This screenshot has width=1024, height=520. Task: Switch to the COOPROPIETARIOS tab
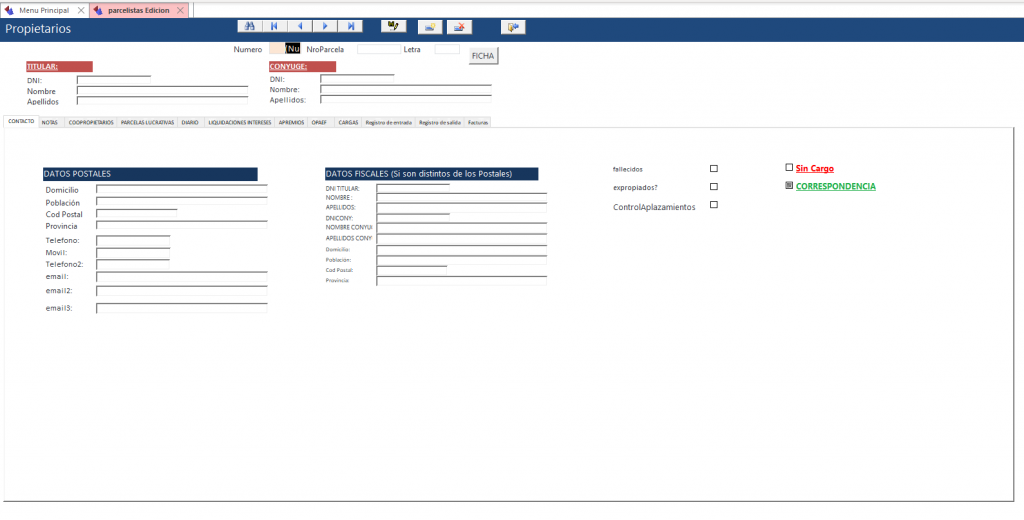[x=91, y=122]
